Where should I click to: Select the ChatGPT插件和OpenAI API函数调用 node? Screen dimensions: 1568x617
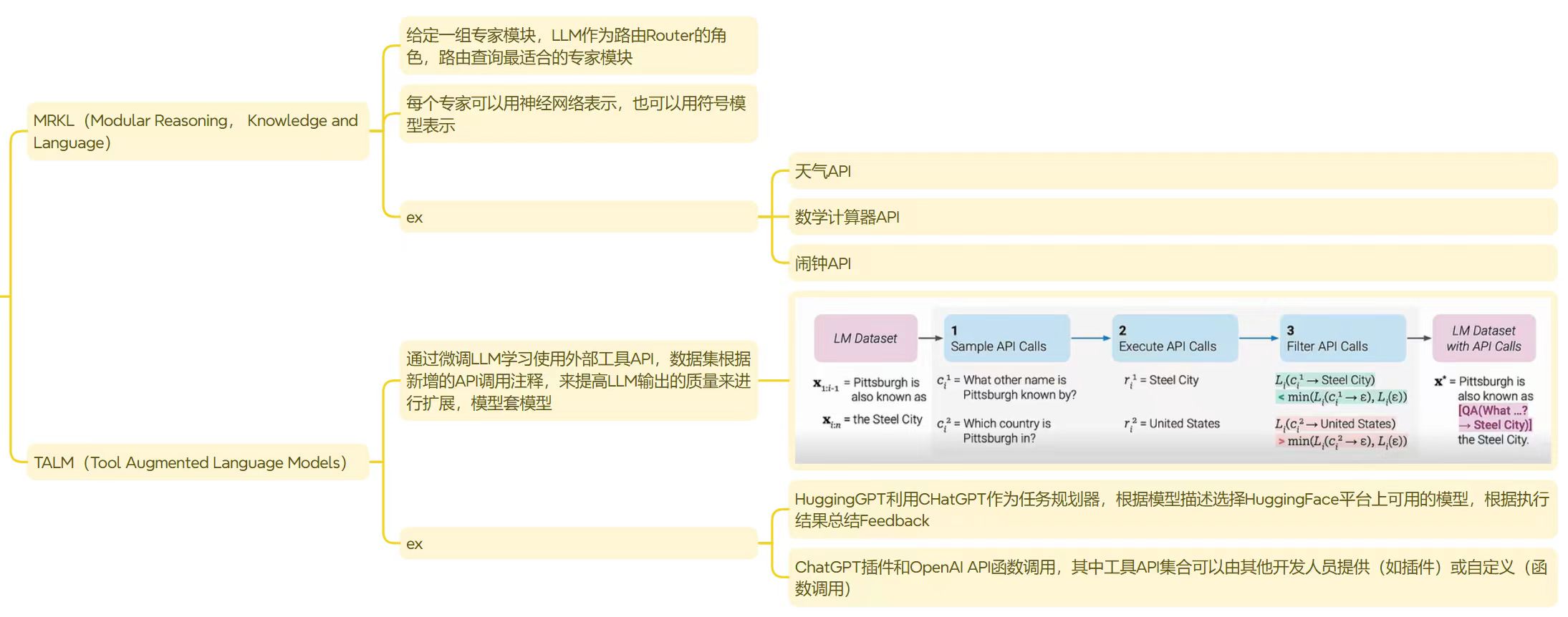click(1172, 578)
